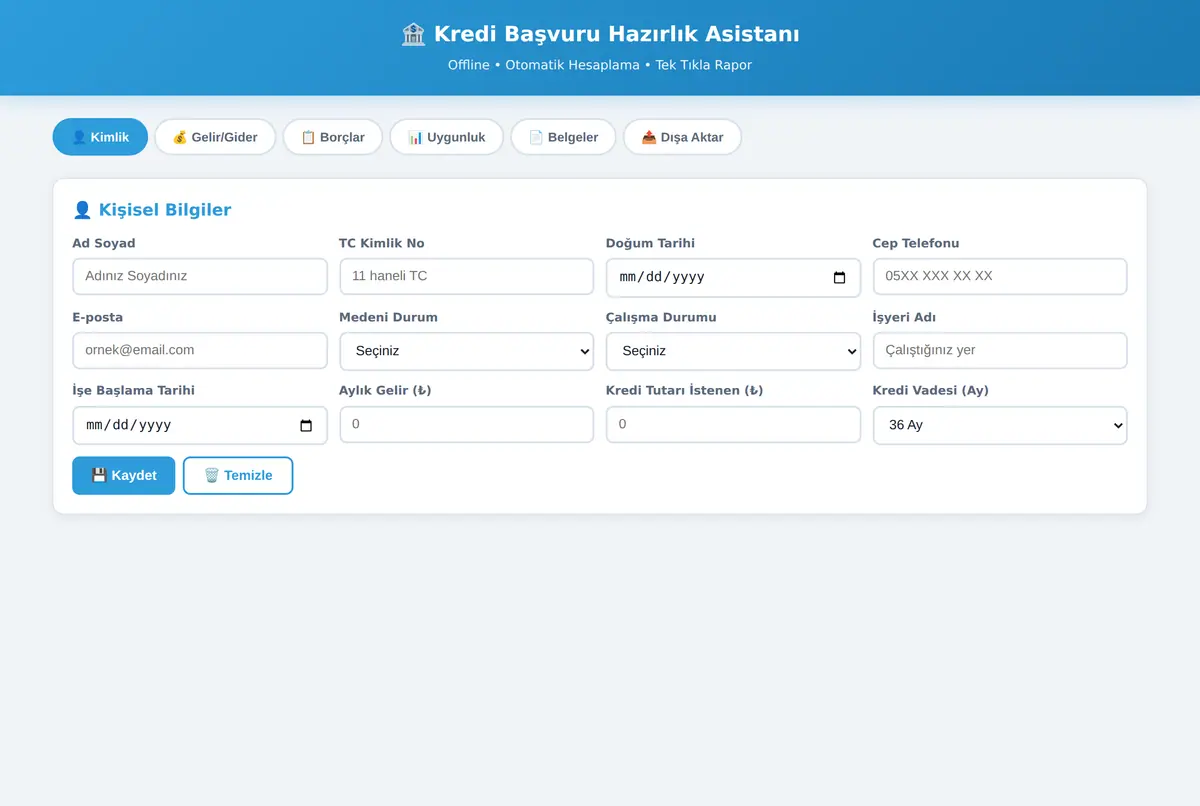Click the floppy disk icon on Kaydet
The width and height of the screenshot is (1200, 806).
click(x=99, y=475)
